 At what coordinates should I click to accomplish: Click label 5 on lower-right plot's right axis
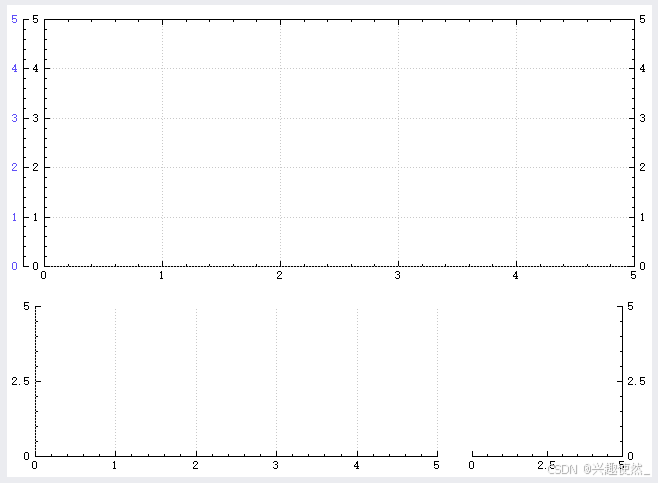pos(630,306)
